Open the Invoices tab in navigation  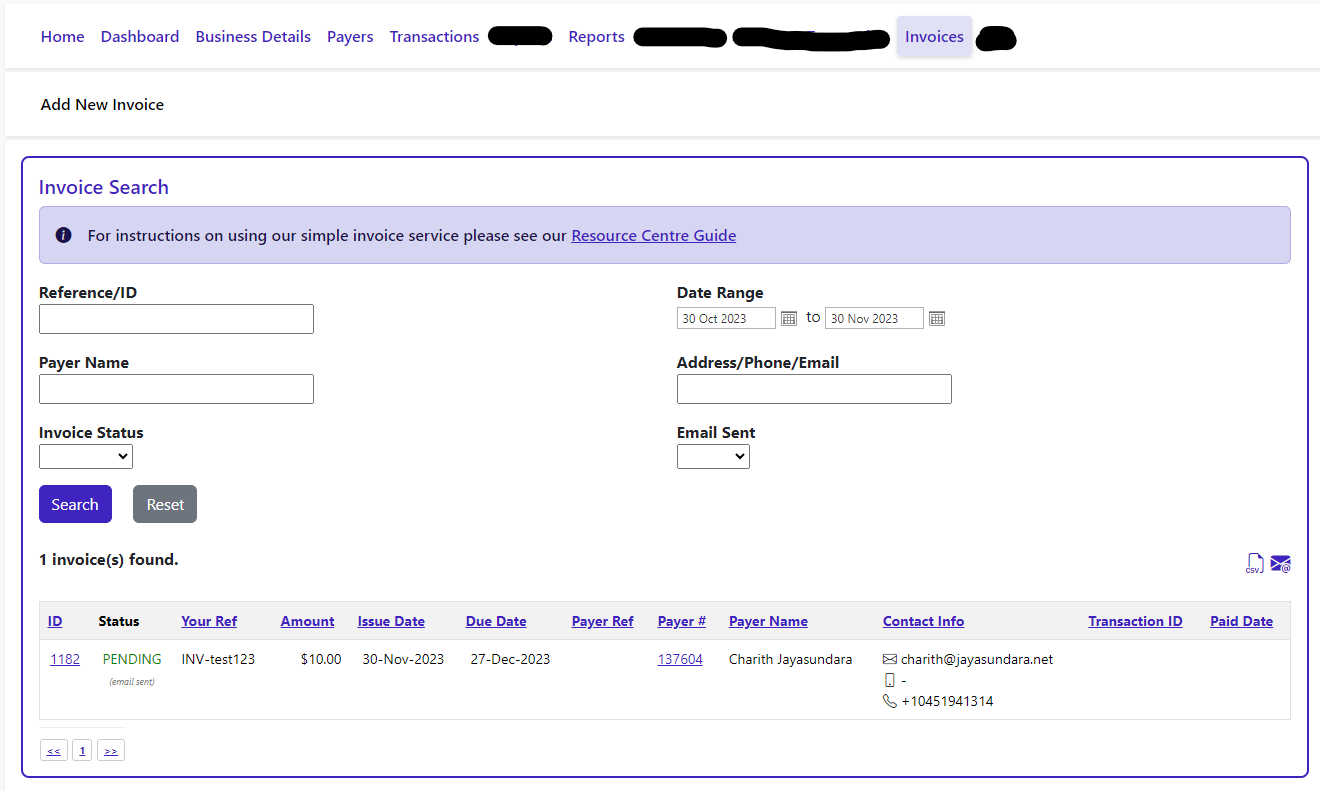(x=934, y=37)
